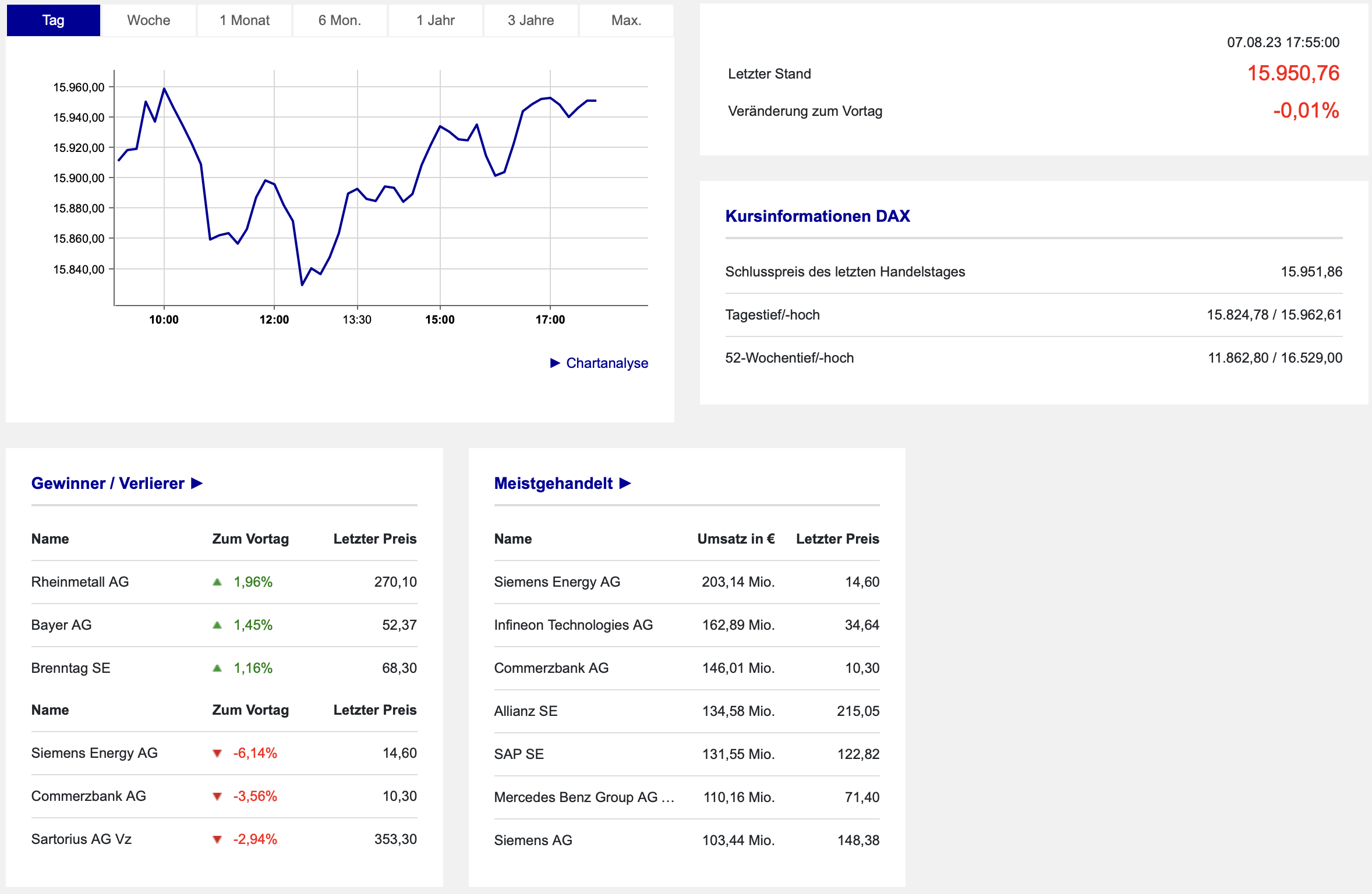1372x894 pixels.
Task: Select the 3 Jahre chart tab
Action: (531, 20)
